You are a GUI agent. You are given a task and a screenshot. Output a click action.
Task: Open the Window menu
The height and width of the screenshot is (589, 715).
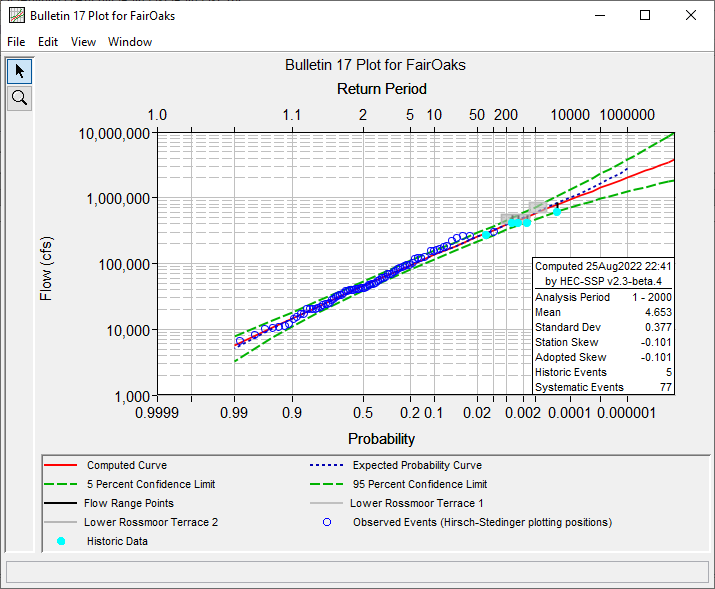[x=130, y=42]
